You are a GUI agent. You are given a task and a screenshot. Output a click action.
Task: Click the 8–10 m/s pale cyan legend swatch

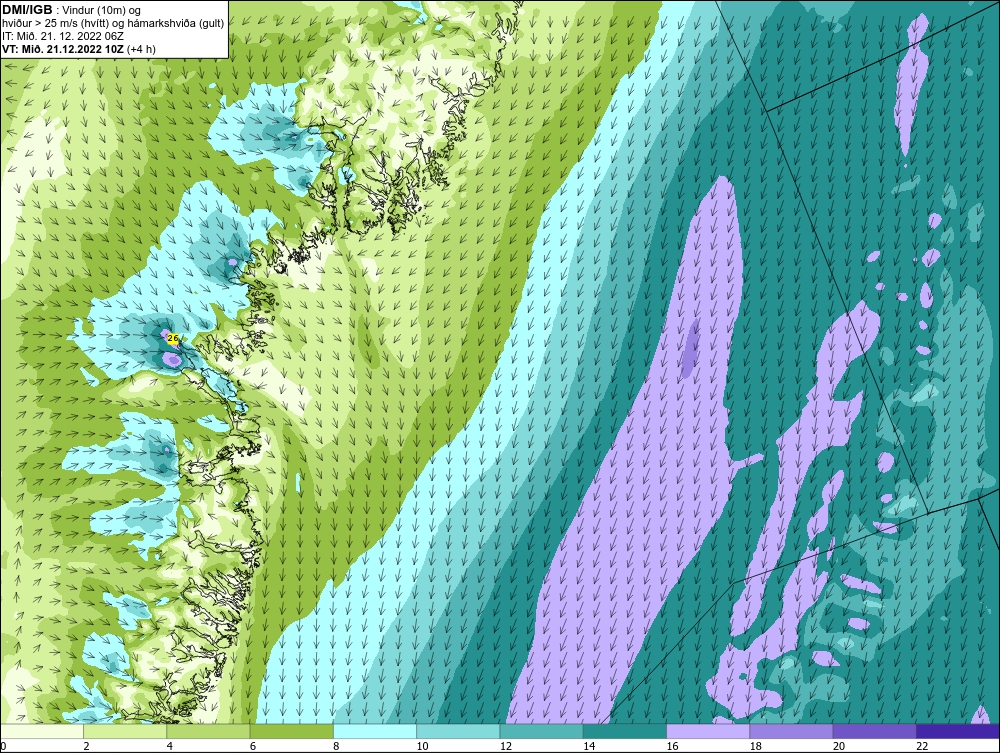[x=375, y=731]
